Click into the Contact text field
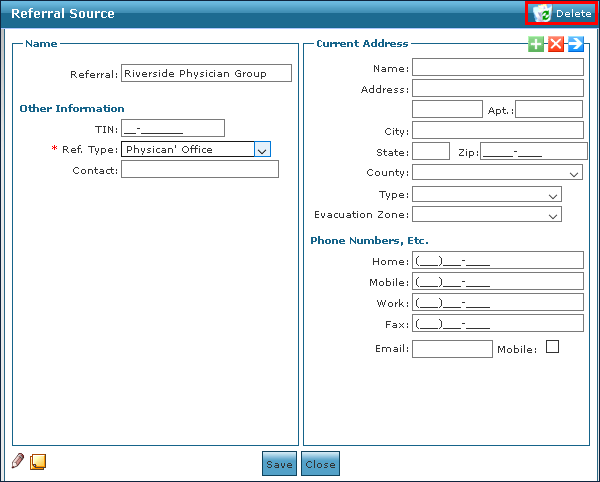The height and width of the screenshot is (482, 600). 199,170
